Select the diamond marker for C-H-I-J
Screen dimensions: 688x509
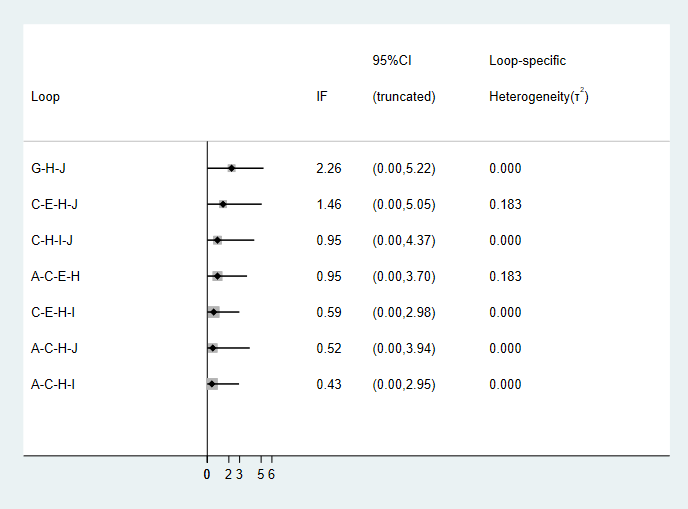(x=218, y=240)
